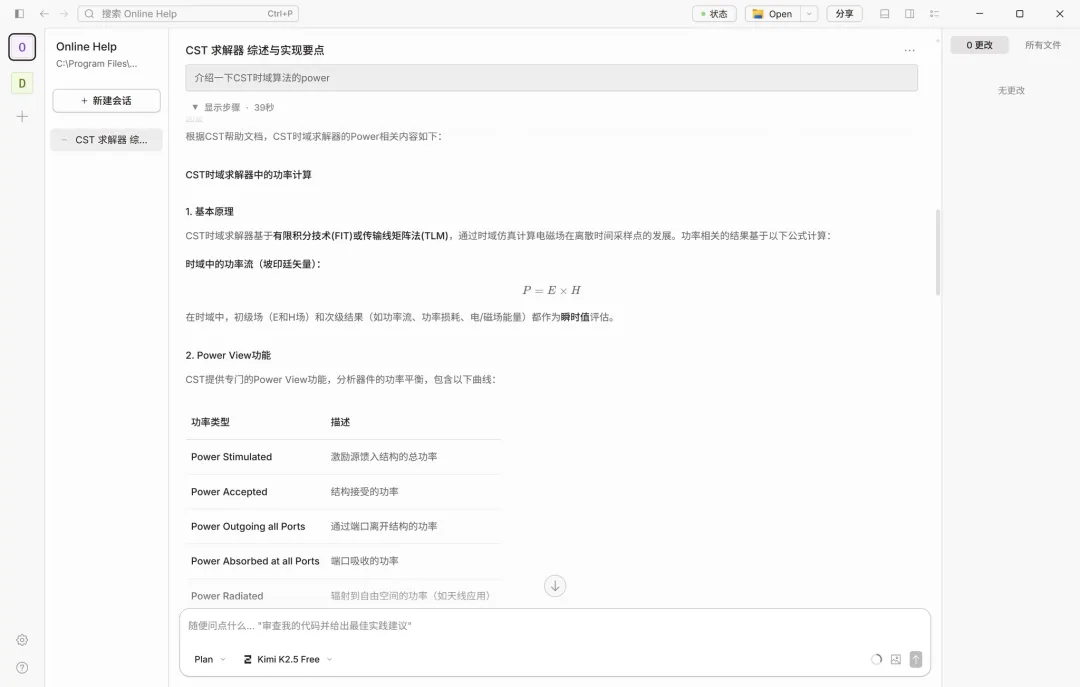Attach an image with picture icon
1080x687 pixels.
coord(895,659)
